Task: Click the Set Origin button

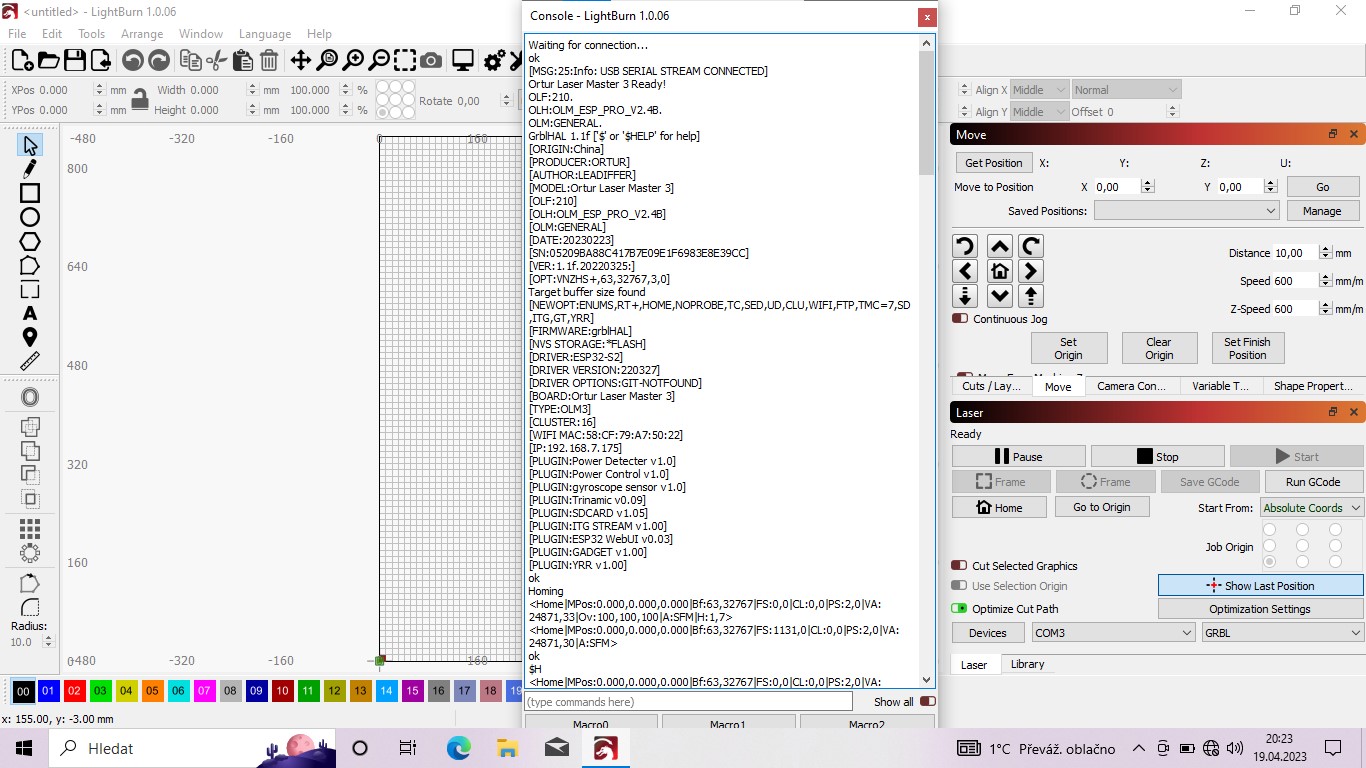Action: tap(1068, 348)
